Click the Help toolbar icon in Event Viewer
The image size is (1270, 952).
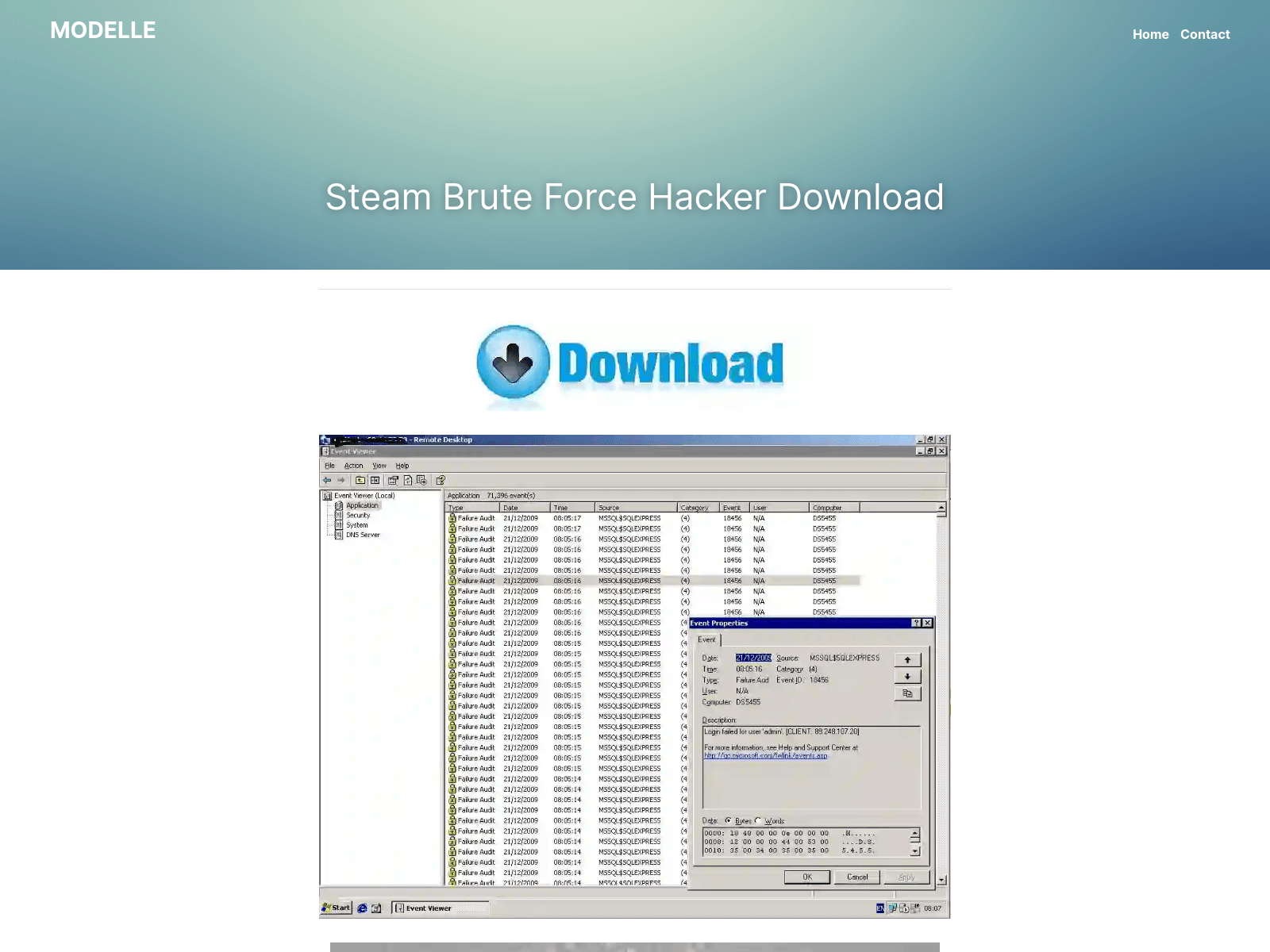pos(441,480)
